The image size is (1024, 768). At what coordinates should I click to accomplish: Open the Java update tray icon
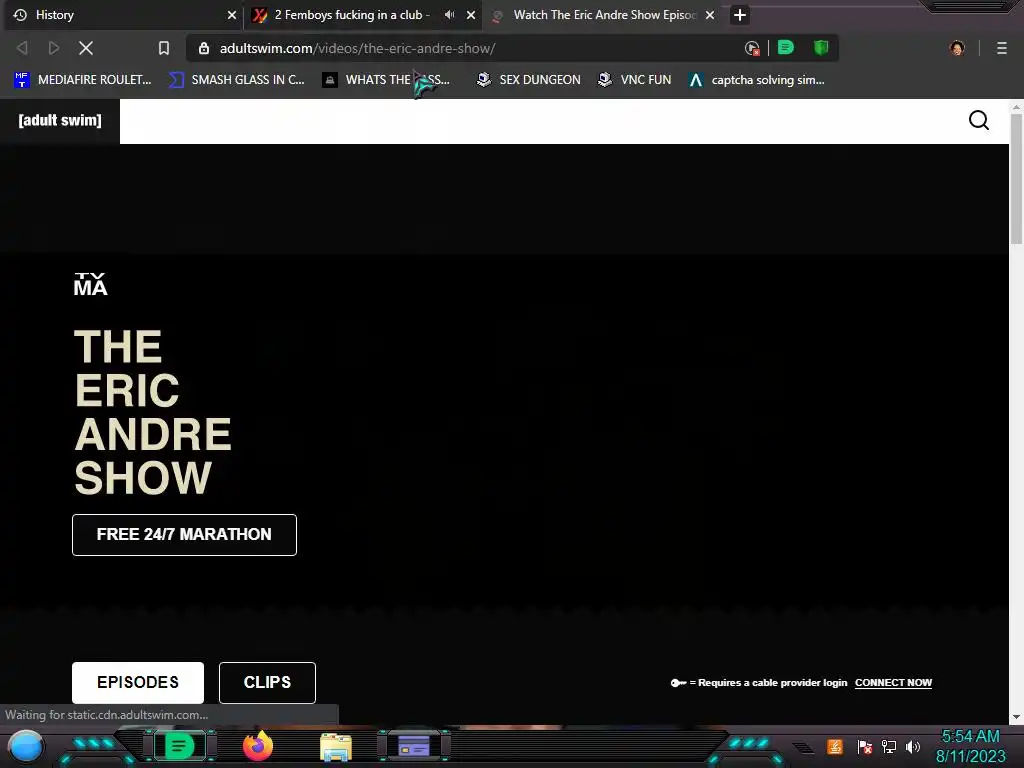point(835,746)
